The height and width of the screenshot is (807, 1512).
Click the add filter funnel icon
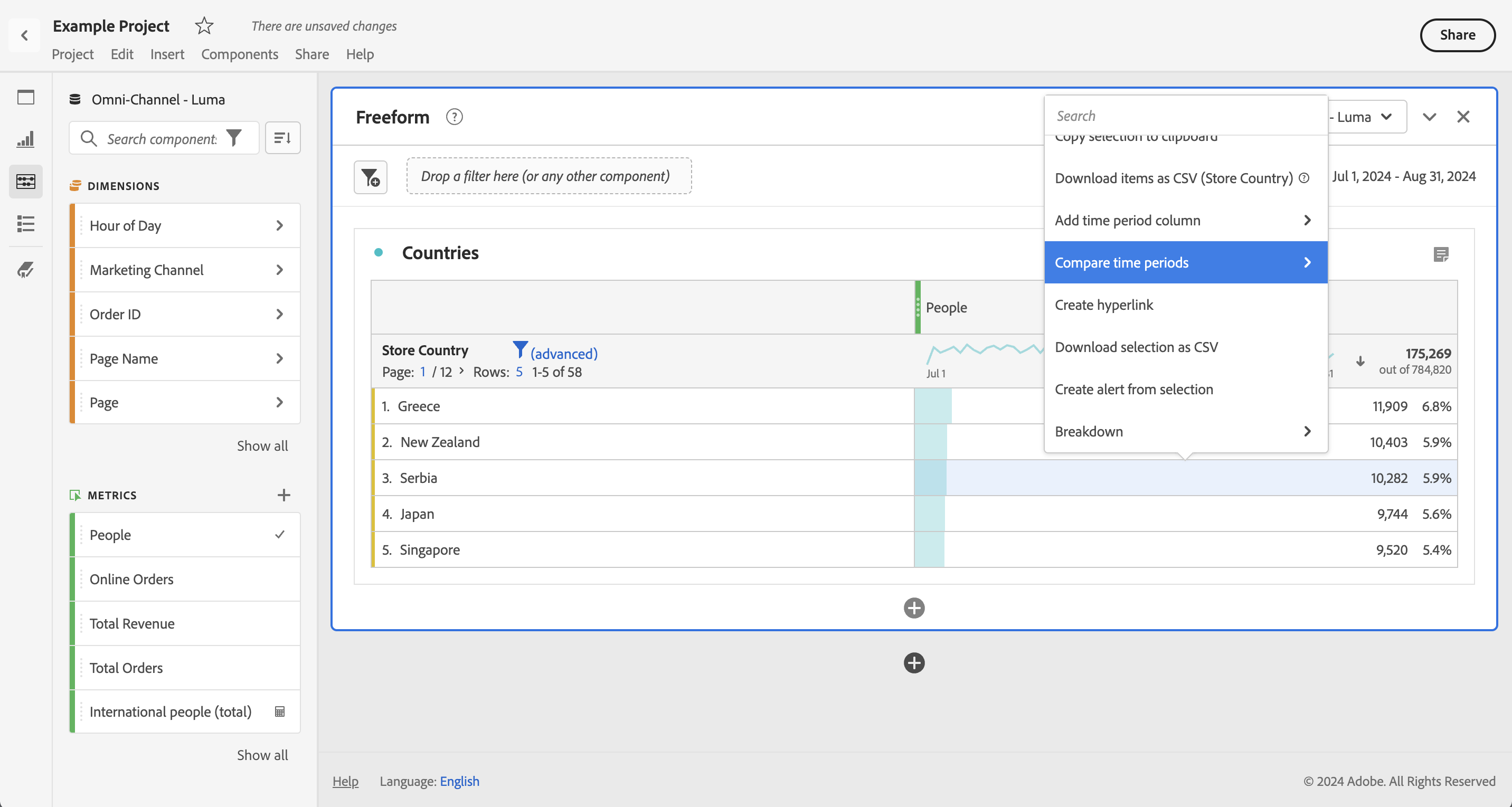pyautogui.click(x=371, y=177)
